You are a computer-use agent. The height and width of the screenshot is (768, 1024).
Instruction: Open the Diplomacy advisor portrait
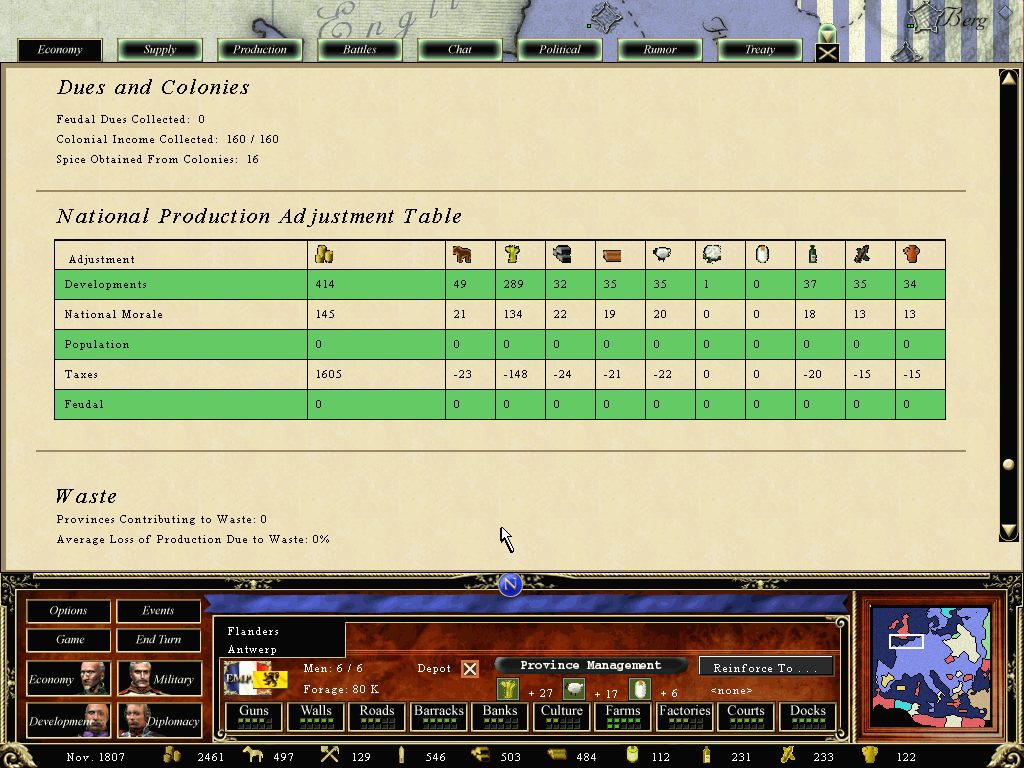click(x=159, y=720)
